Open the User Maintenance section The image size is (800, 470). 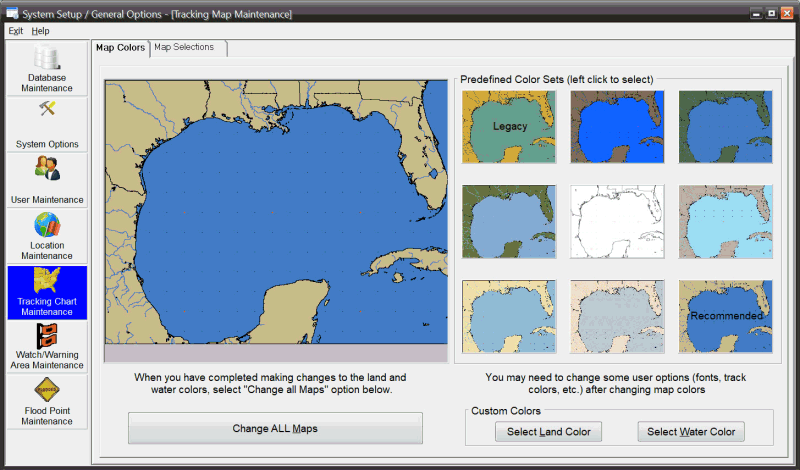[47, 180]
